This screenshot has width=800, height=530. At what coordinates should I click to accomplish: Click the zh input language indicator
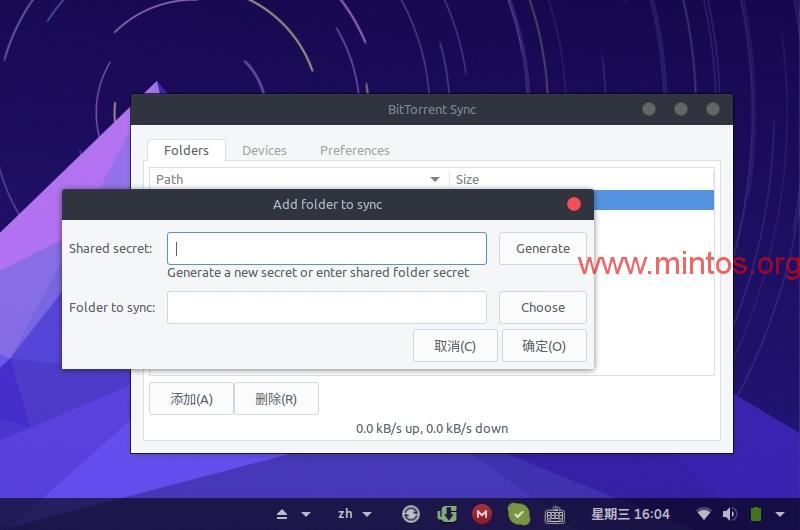point(345,514)
